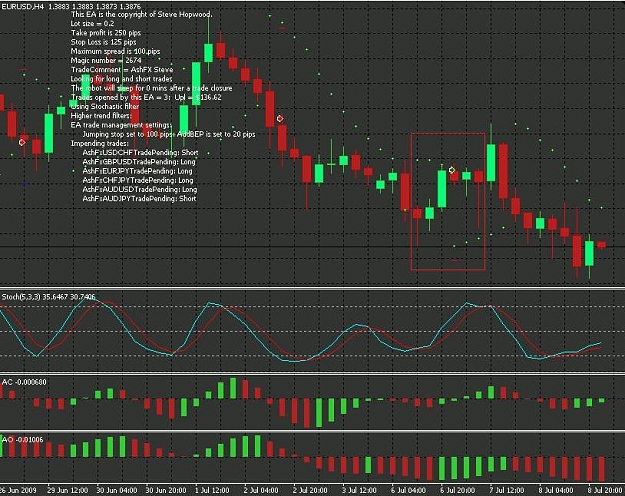Image resolution: width=625 pixels, height=496 pixels.
Task: Select 'AshFxAUDJPYTradePending: Short' entry
Action: pyautogui.click(x=139, y=199)
